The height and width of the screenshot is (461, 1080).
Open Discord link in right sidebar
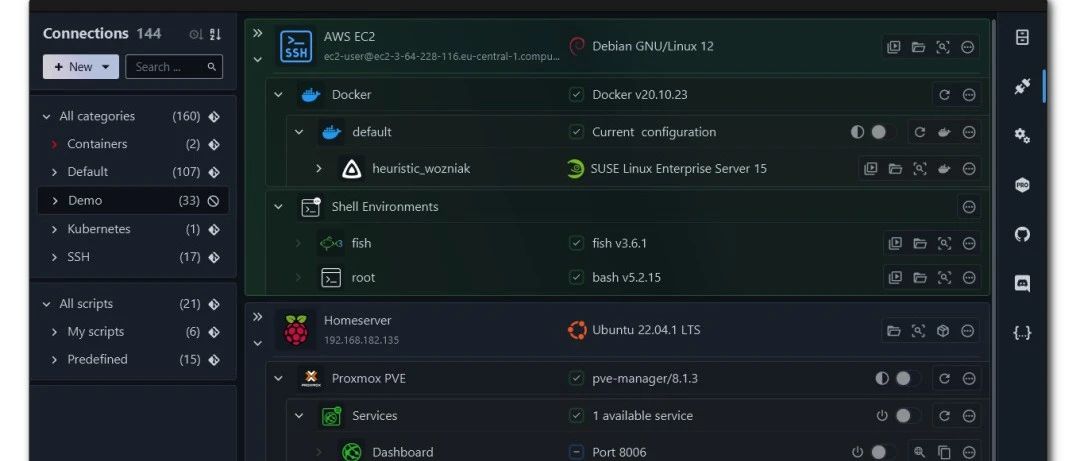pyautogui.click(x=1022, y=283)
